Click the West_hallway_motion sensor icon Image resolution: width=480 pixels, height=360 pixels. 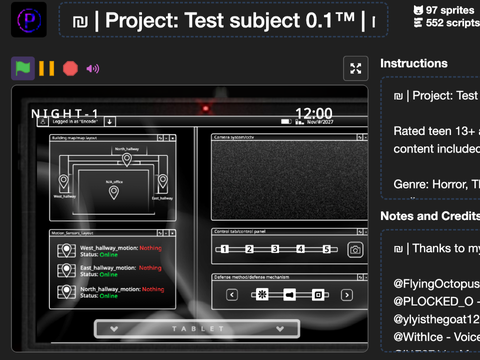[x=66, y=251]
